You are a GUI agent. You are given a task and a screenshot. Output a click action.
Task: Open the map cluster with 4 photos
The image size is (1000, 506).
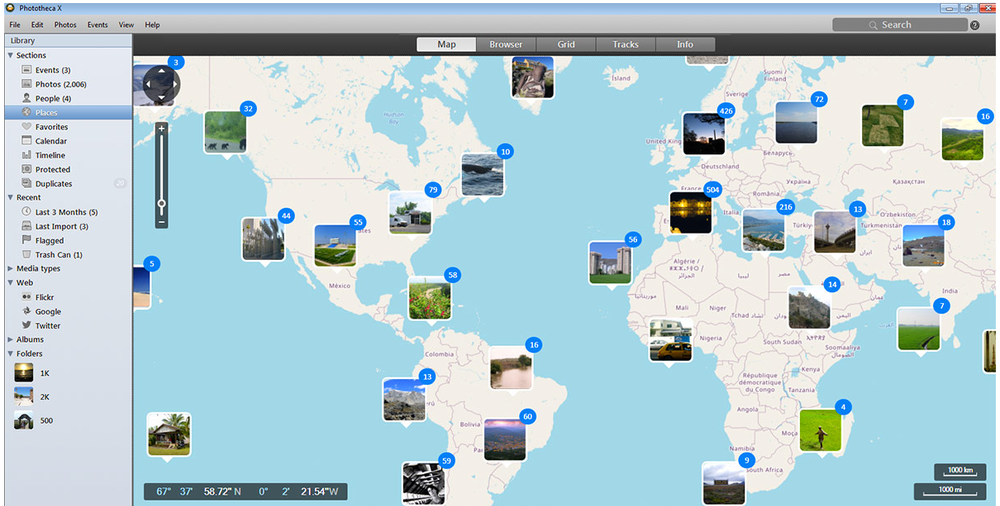coord(821,430)
